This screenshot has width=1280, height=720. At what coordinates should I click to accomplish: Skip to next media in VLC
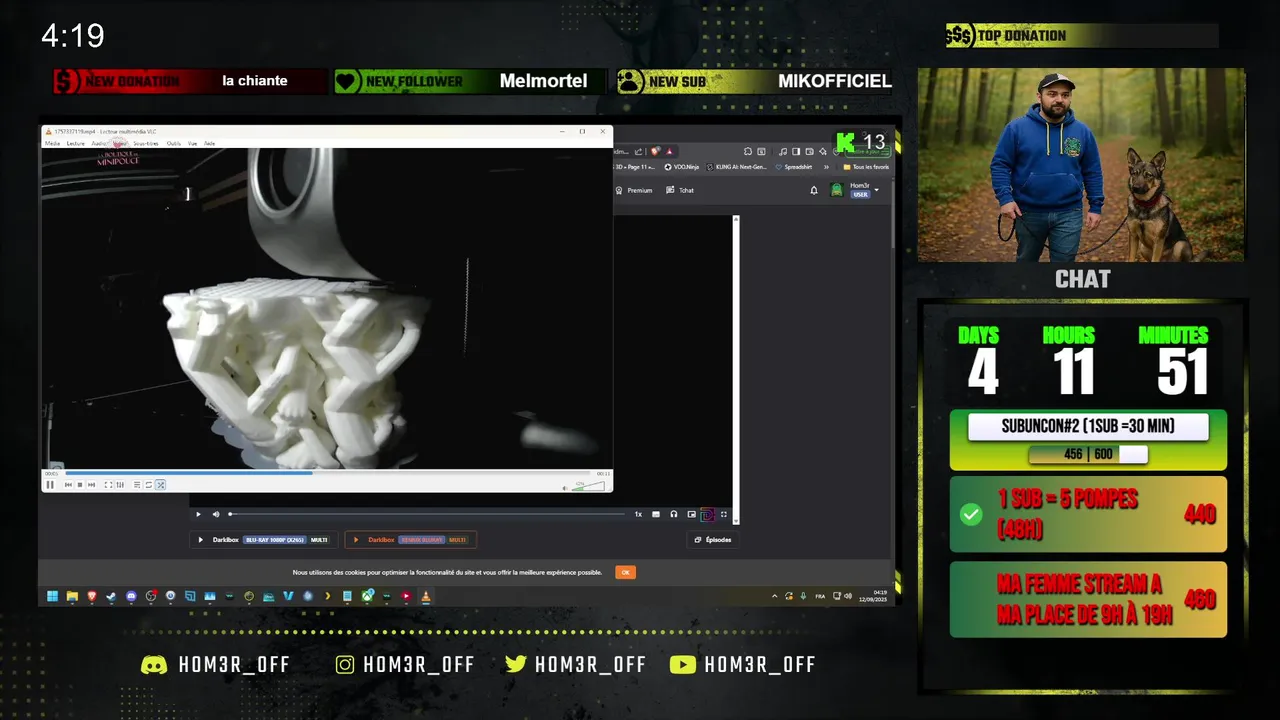coord(91,485)
